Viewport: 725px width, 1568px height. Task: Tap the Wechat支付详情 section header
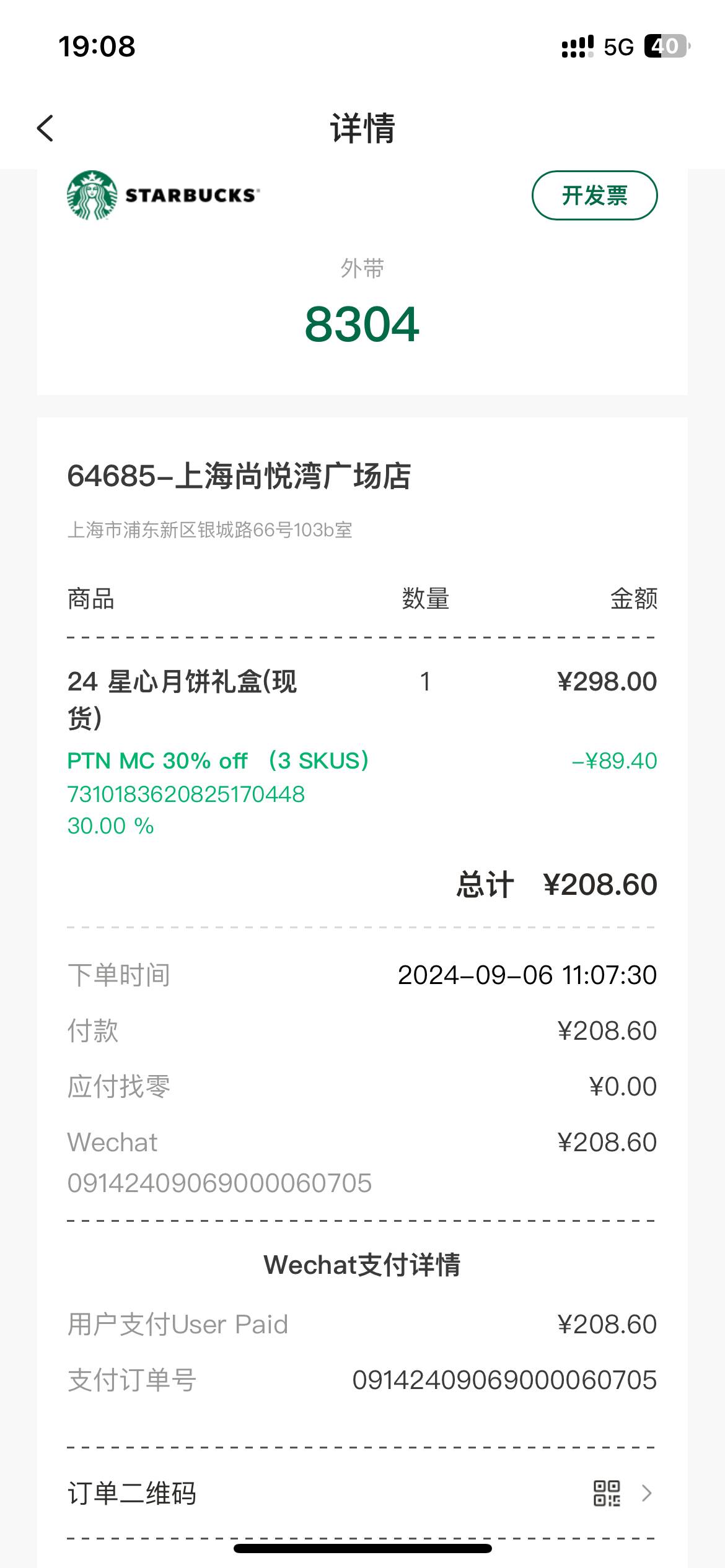point(362,1265)
